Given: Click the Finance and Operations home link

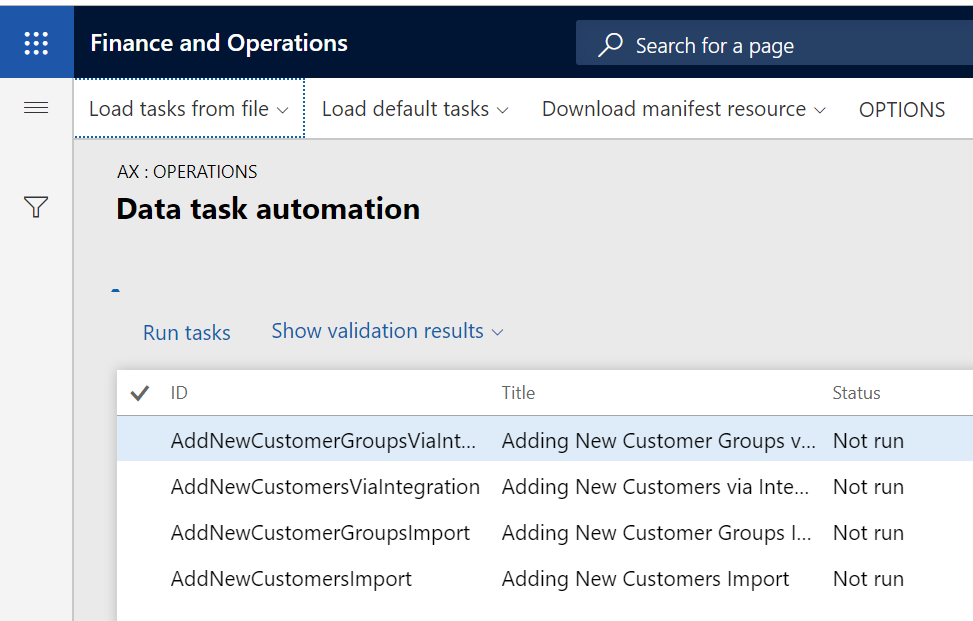Looking at the screenshot, I should [x=218, y=43].
